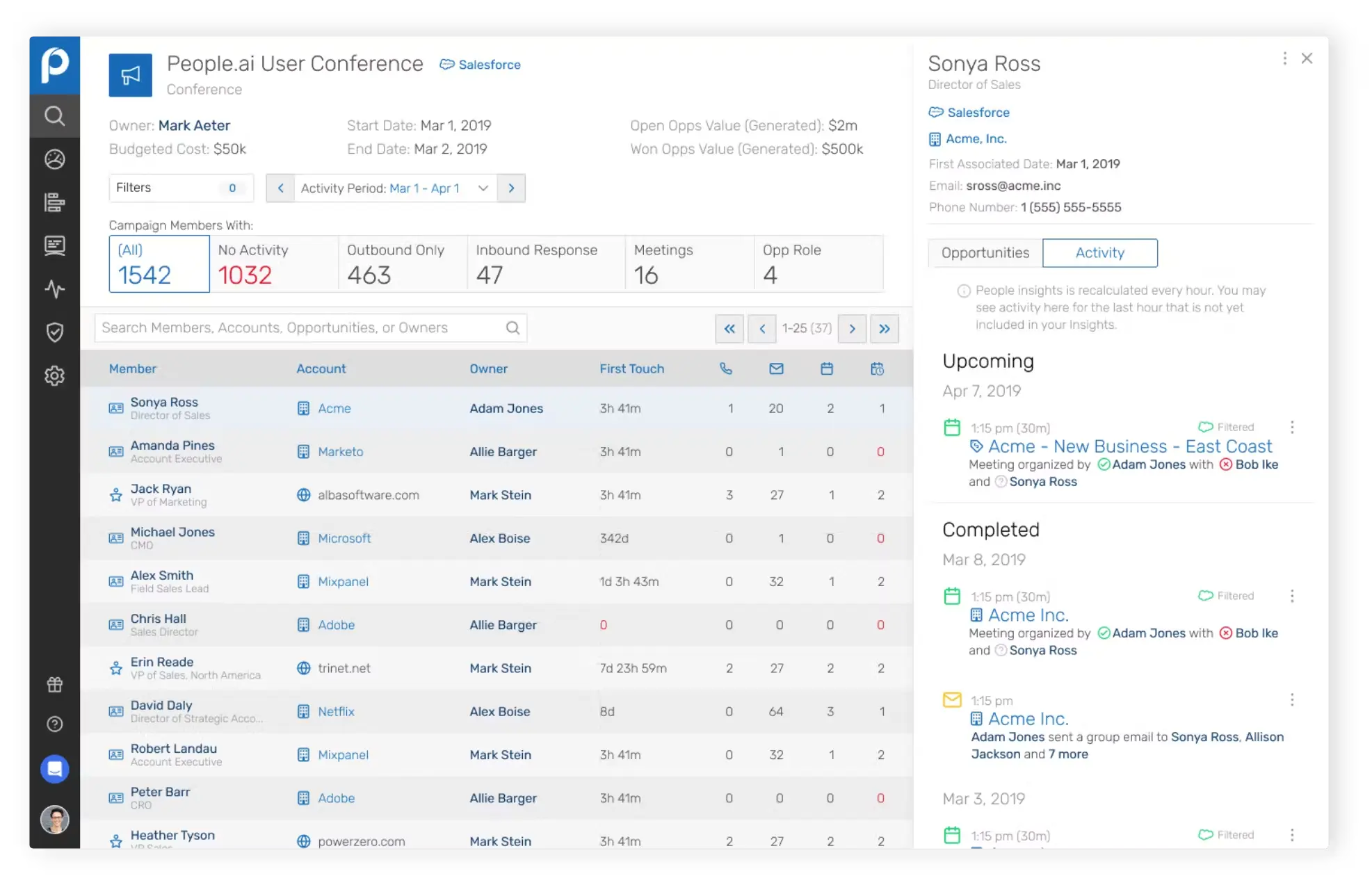Screen dimensions: 1372x885
Task: Select the No Activity member segment
Action: point(273,263)
